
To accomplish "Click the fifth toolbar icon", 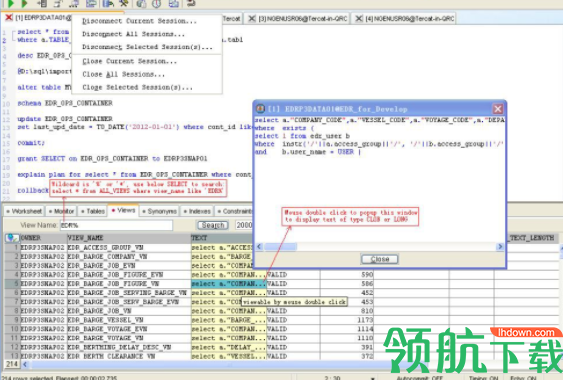I will tap(74, 4).
